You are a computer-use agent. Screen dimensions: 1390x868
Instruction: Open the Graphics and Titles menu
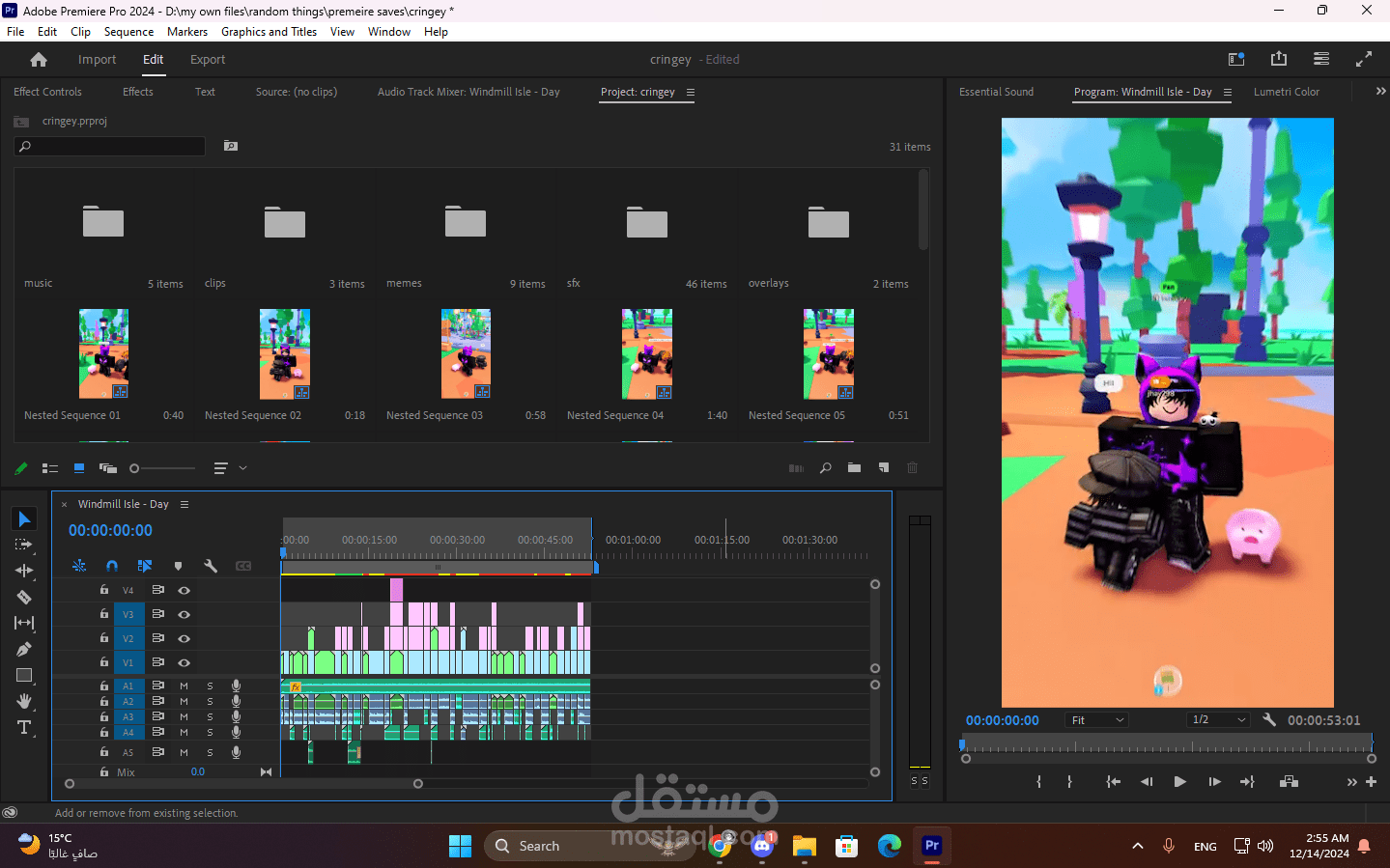click(269, 32)
